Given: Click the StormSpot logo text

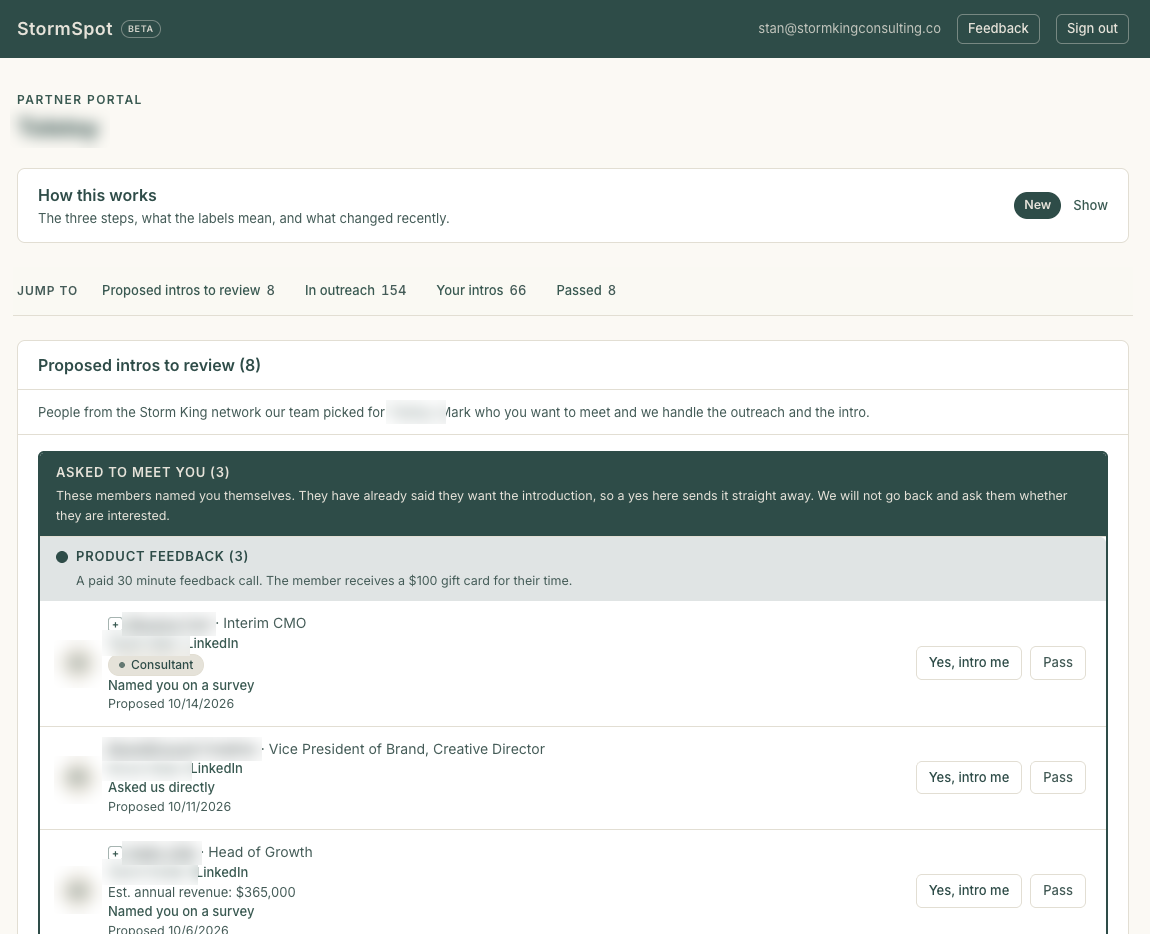Looking at the screenshot, I should click(65, 29).
